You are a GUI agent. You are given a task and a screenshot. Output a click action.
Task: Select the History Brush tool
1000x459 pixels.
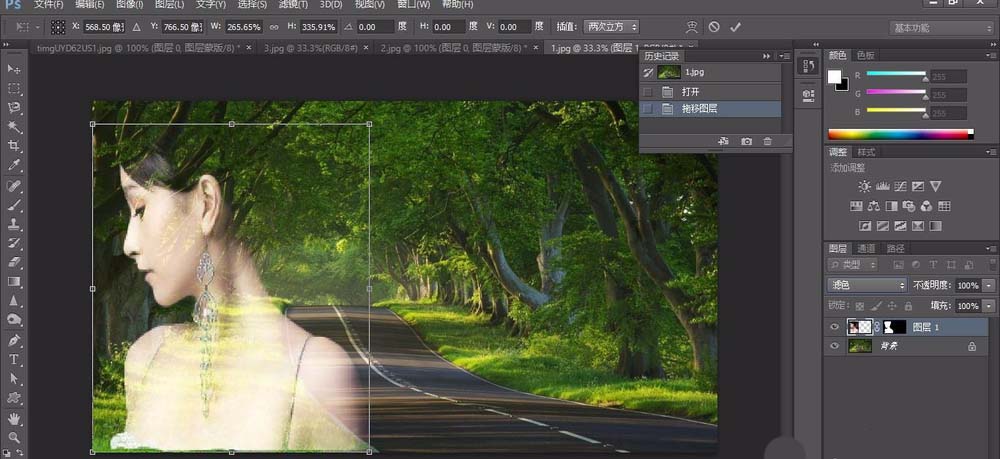14,244
